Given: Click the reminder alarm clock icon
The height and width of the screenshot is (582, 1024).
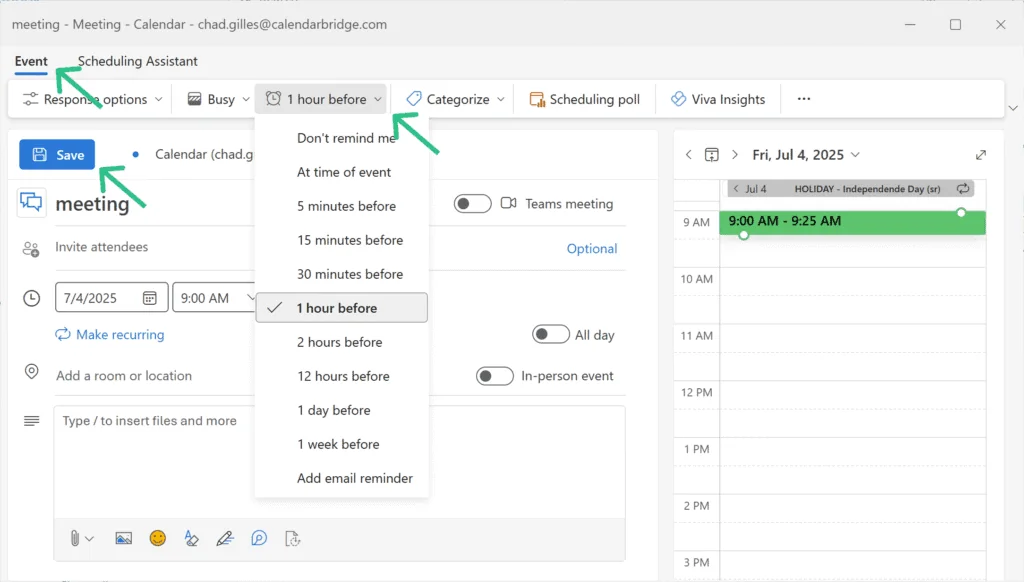Looking at the screenshot, I should click(273, 99).
